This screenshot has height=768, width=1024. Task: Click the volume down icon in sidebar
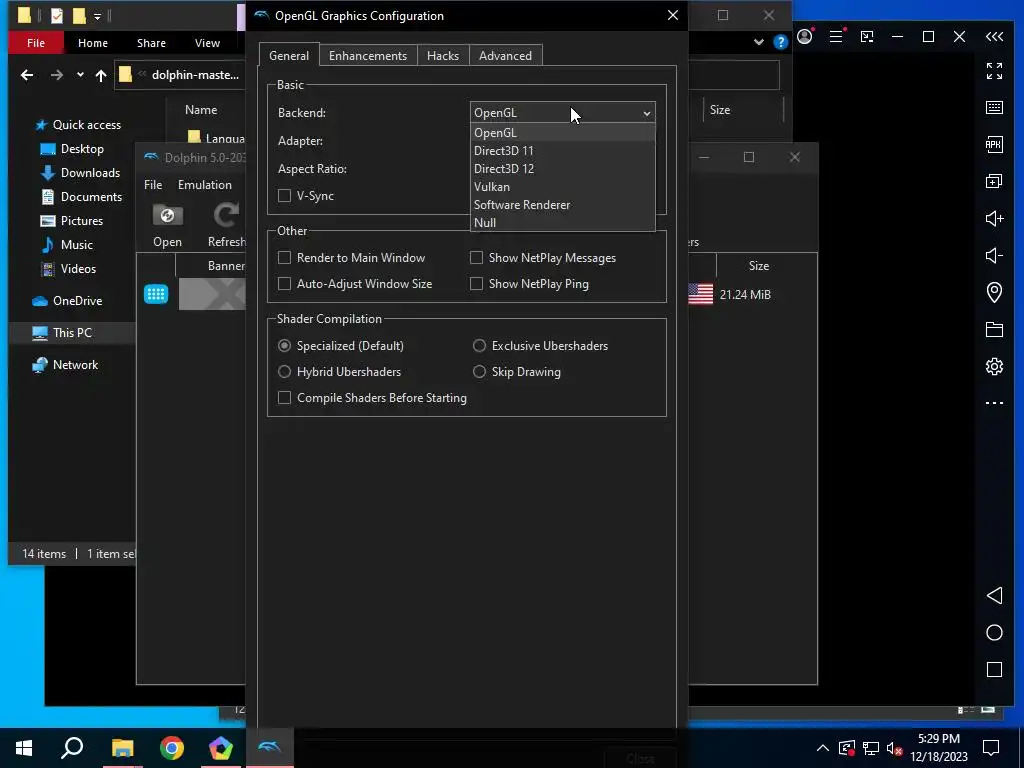(994, 255)
